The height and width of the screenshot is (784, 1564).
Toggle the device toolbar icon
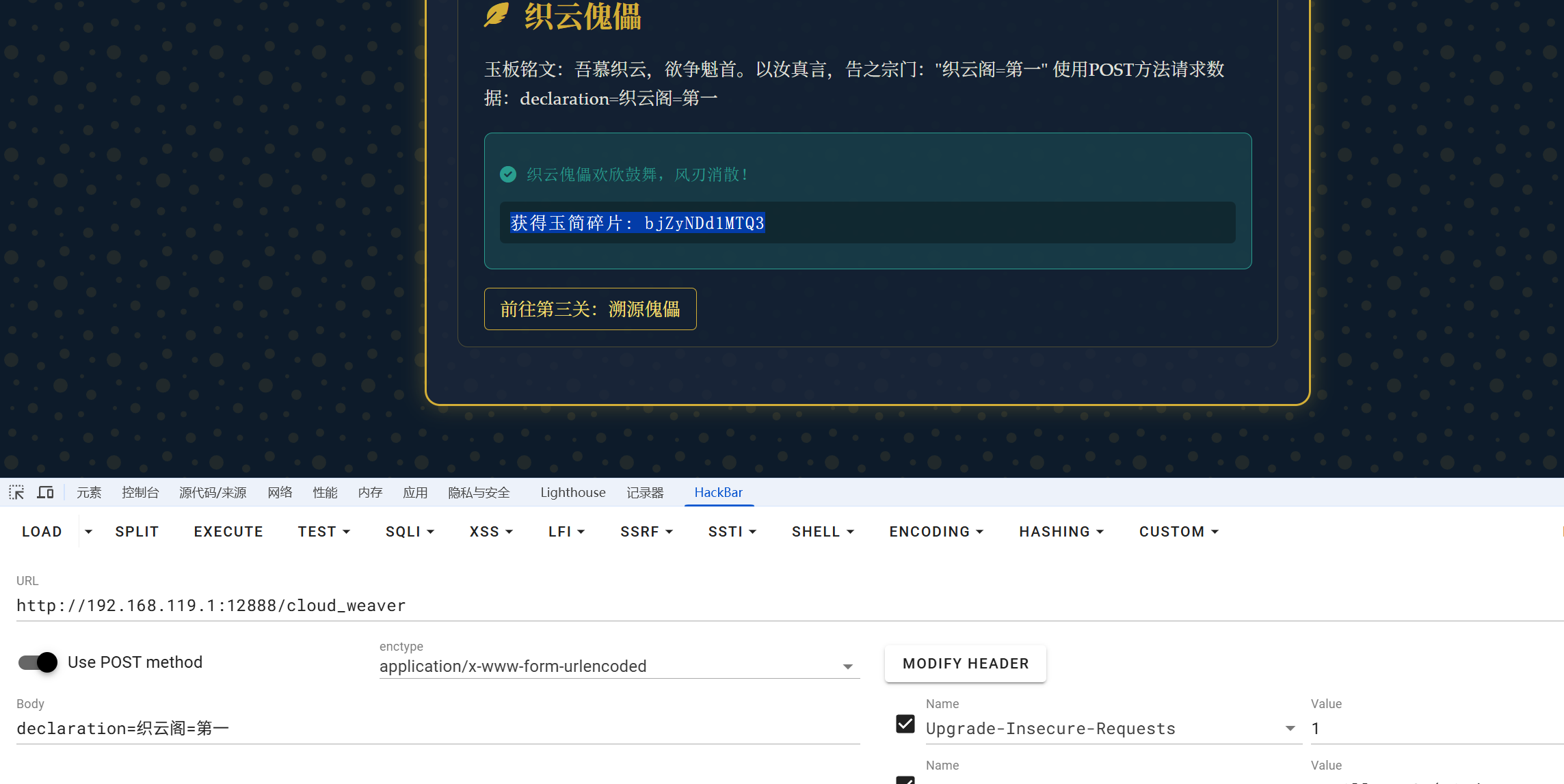click(46, 492)
